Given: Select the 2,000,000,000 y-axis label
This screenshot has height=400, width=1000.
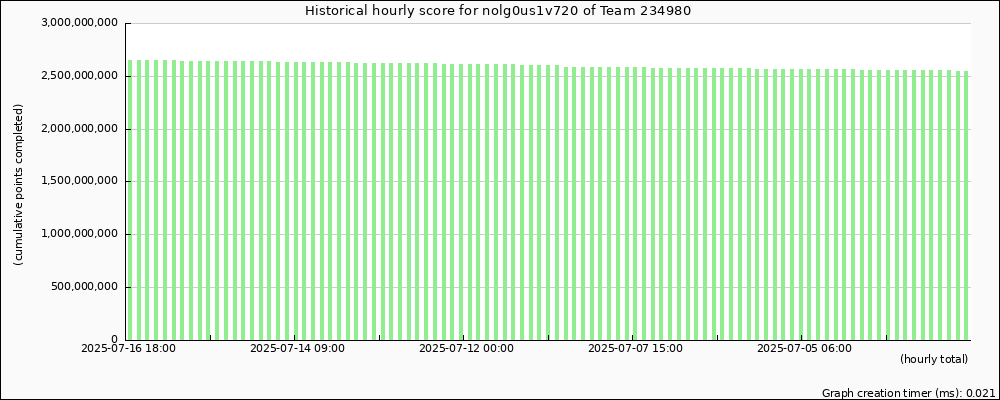Looking at the screenshot, I should click(x=80, y=129).
